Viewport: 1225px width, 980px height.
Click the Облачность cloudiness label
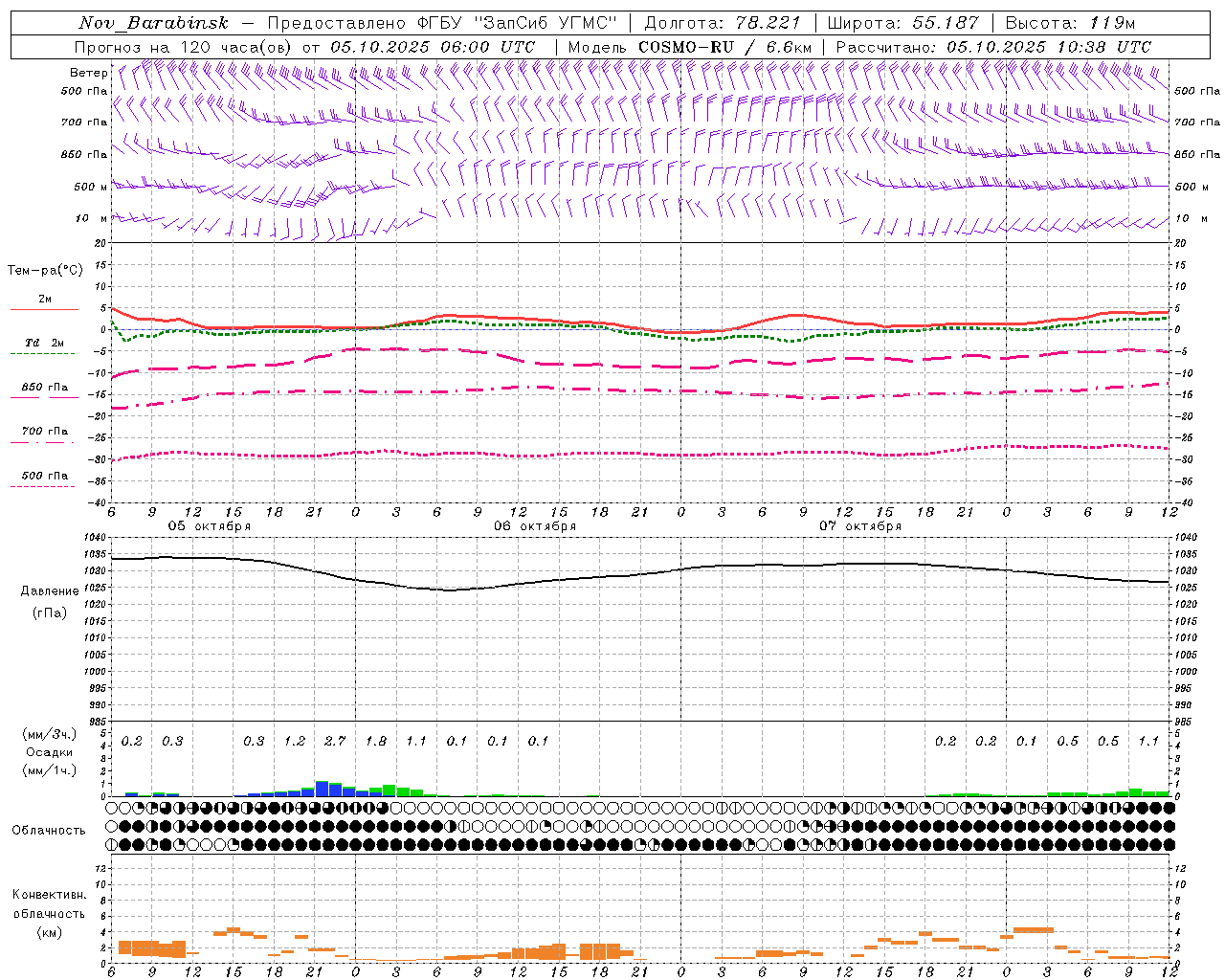pyautogui.click(x=48, y=830)
